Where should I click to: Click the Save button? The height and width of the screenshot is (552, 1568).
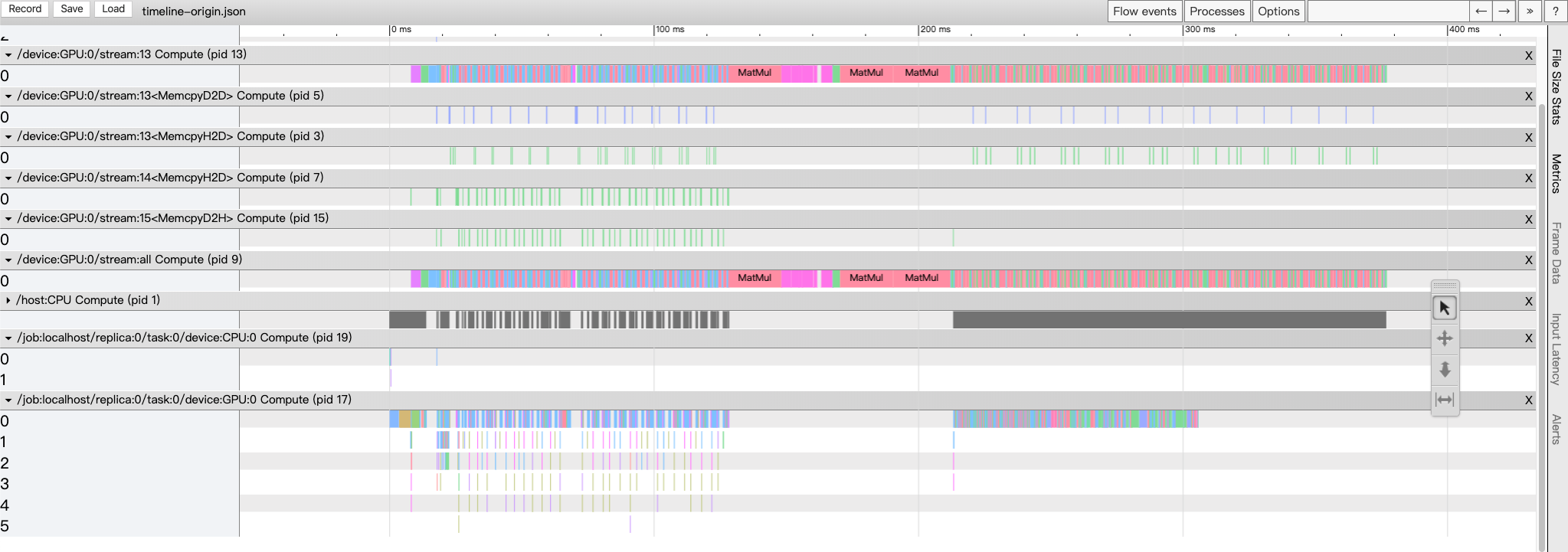[72, 9]
